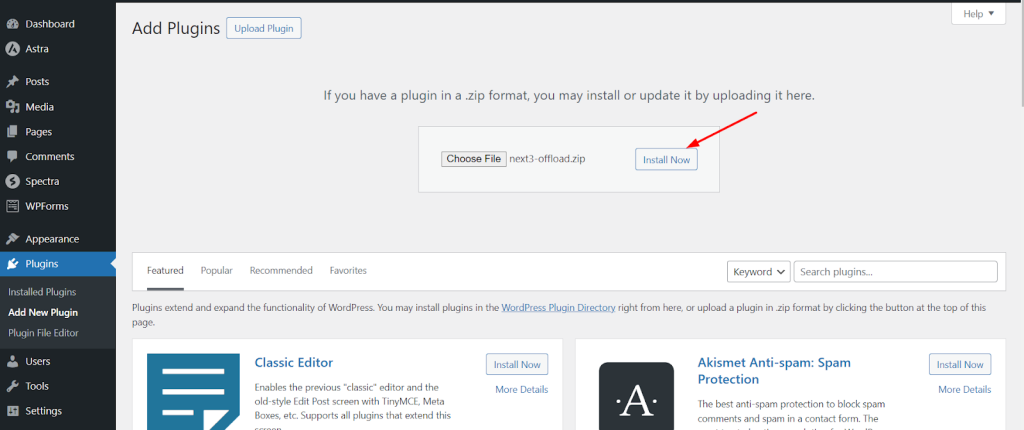The height and width of the screenshot is (430, 1024).
Task: Open the WordPress Plugin Directory link
Action: (x=558, y=307)
